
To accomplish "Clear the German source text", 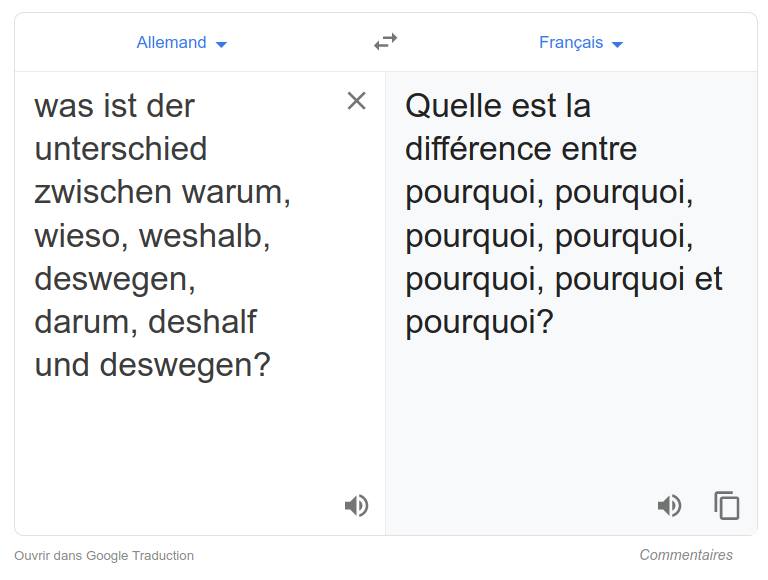I will coord(356,101).
